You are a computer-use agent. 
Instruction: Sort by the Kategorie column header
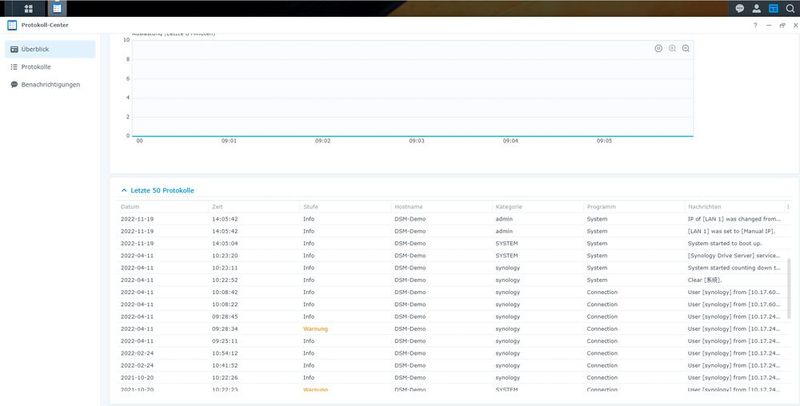point(509,207)
